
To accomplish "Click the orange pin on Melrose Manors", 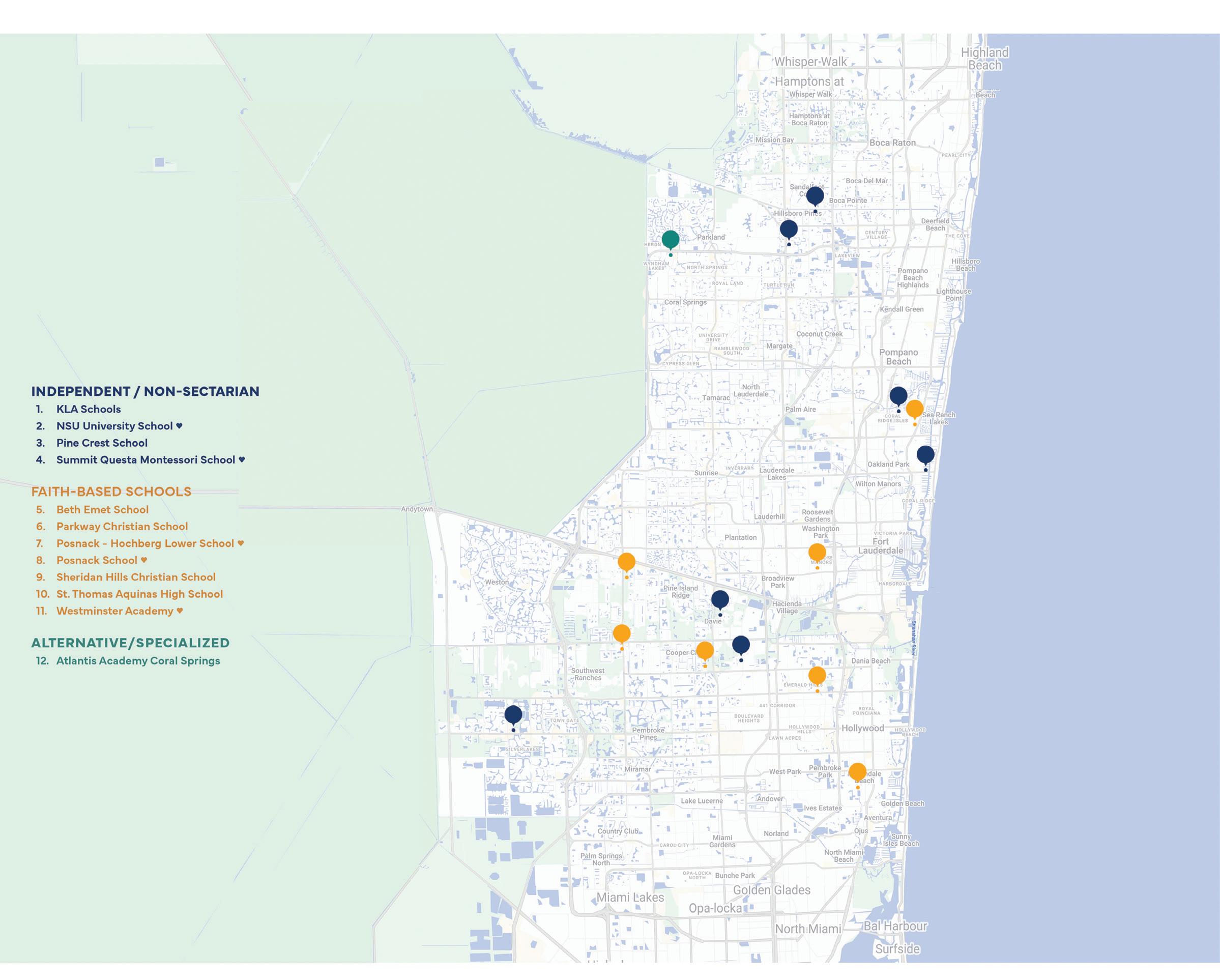I will (x=817, y=552).
